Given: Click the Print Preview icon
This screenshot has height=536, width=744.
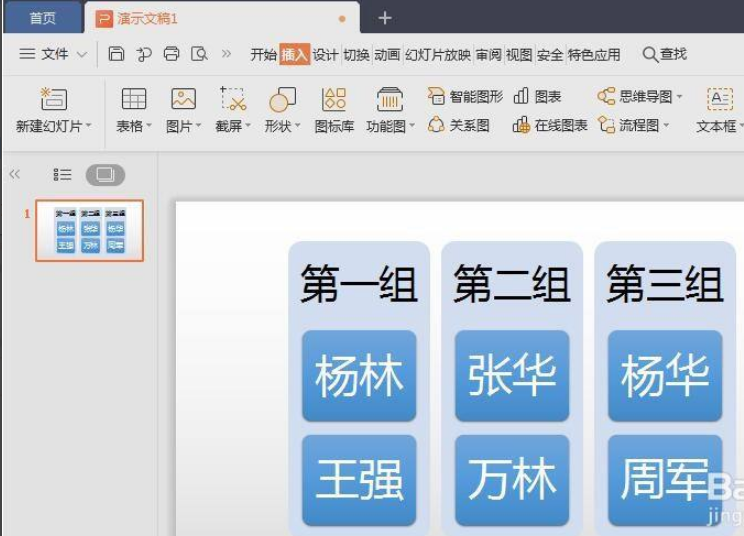Looking at the screenshot, I should (199, 54).
